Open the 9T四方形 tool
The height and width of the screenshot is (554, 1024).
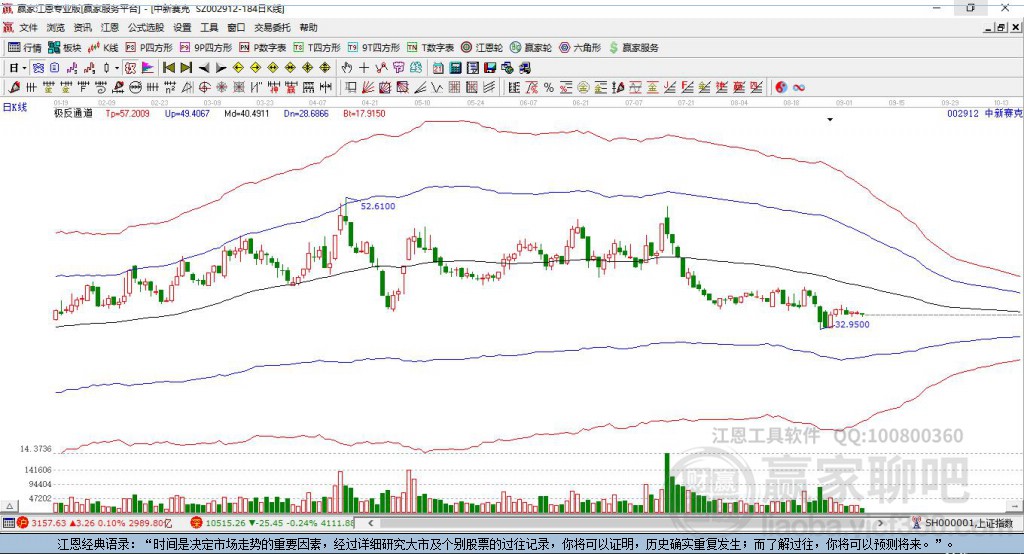coord(373,48)
